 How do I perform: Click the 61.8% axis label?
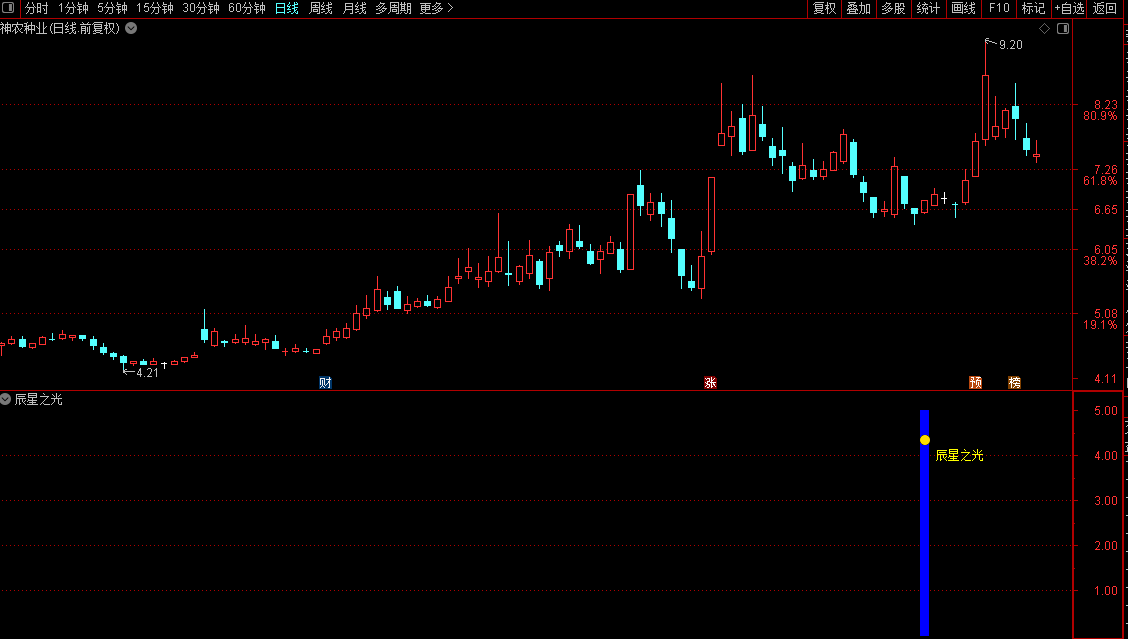(x=1101, y=181)
